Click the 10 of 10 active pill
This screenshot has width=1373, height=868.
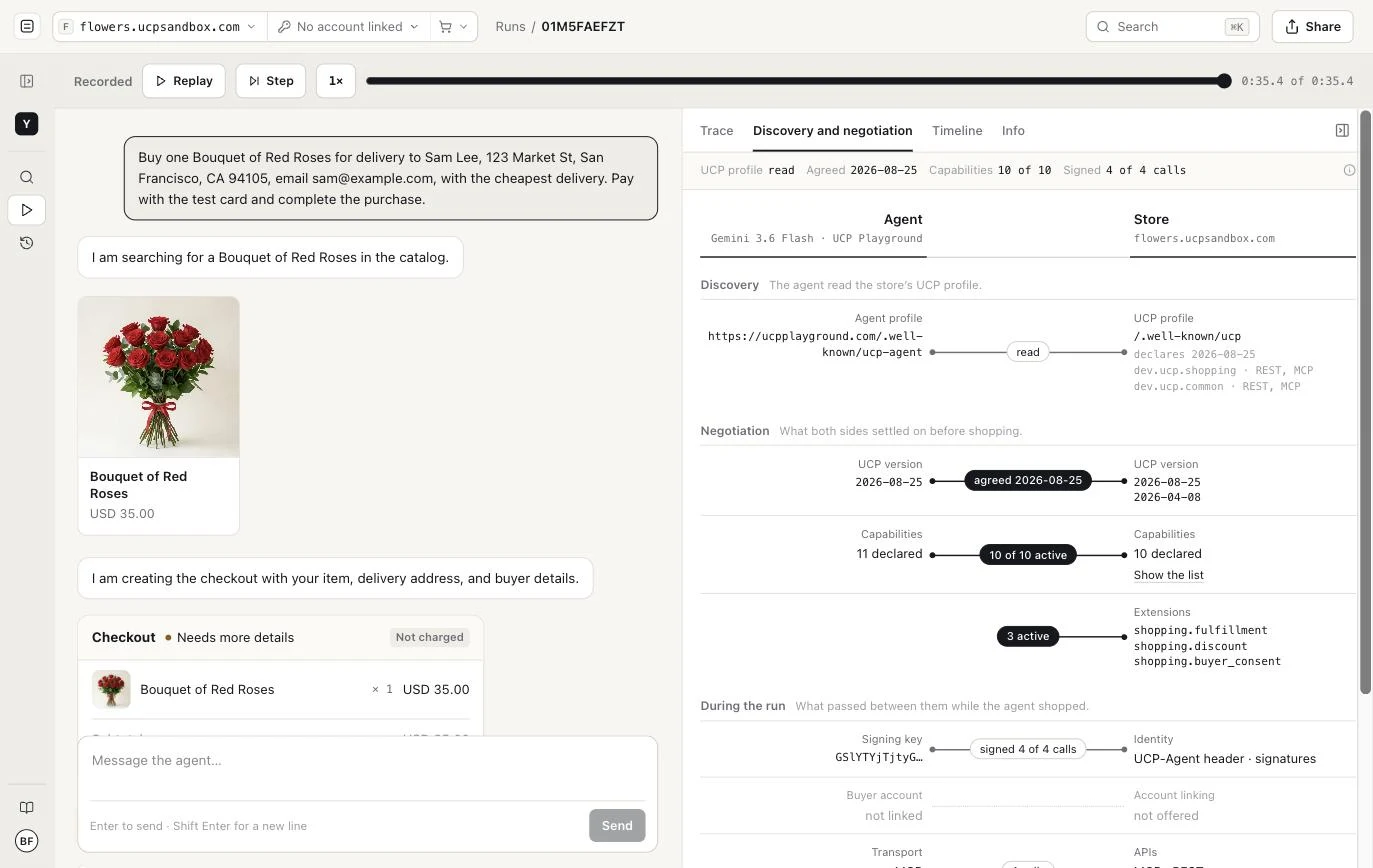tap(1028, 555)
